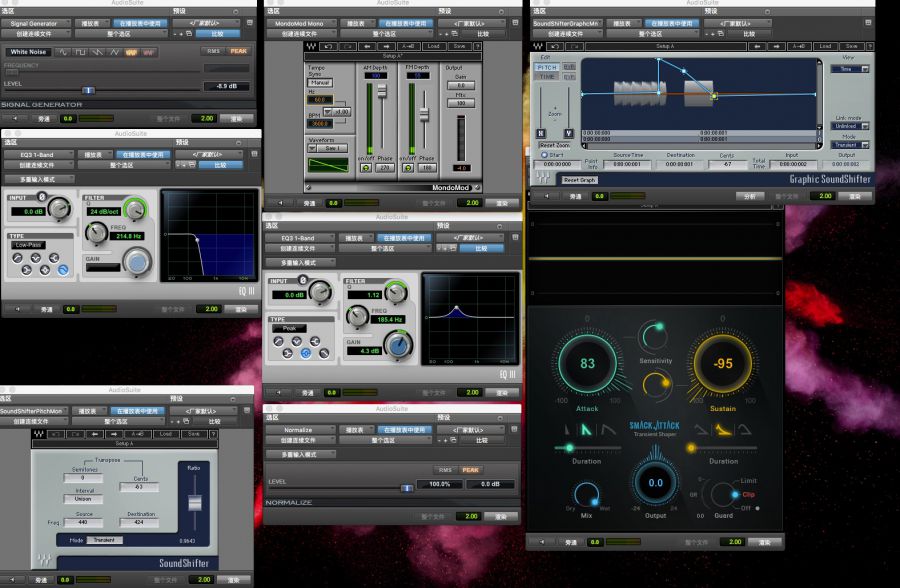Click Render button in Normalize window

pos(501,516)
